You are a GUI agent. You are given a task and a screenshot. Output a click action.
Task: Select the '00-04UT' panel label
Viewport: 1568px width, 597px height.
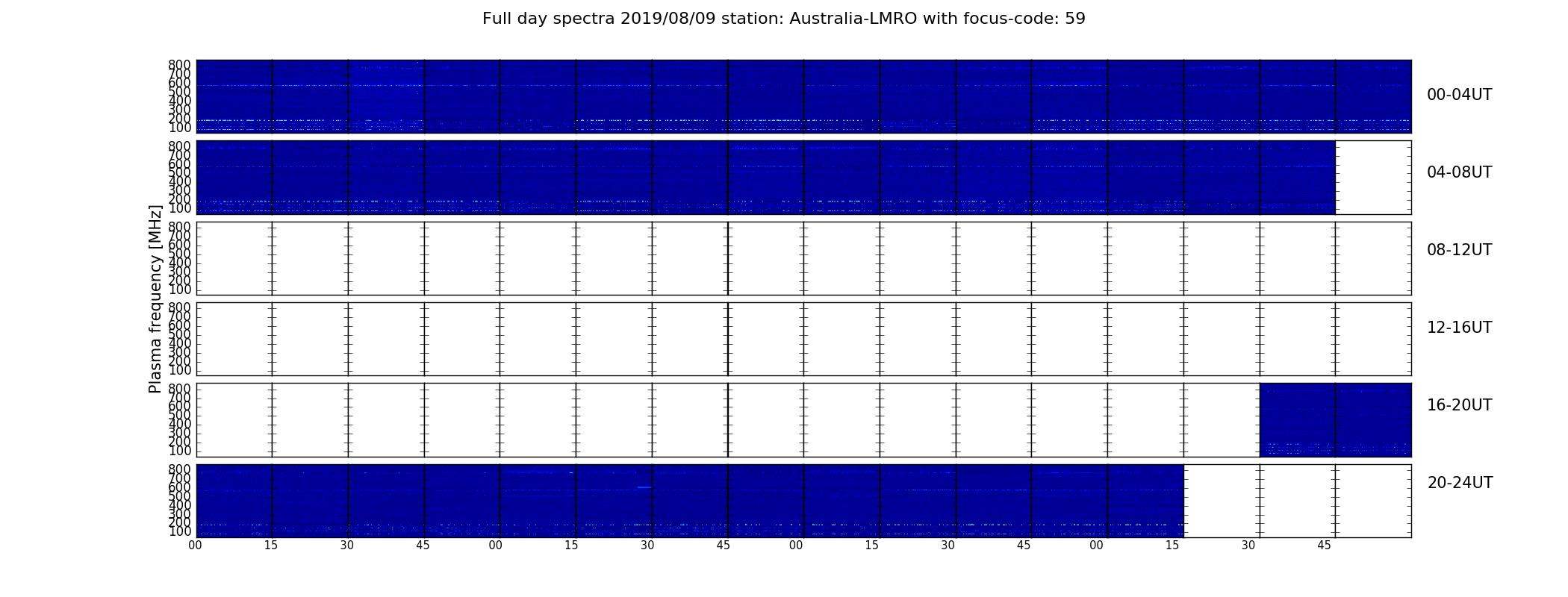tap(1459, 95)
